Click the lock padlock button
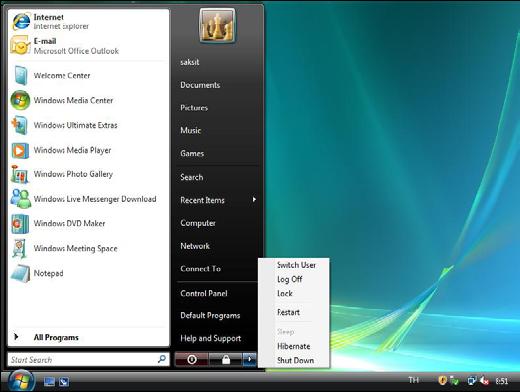 tap(226, 359)
